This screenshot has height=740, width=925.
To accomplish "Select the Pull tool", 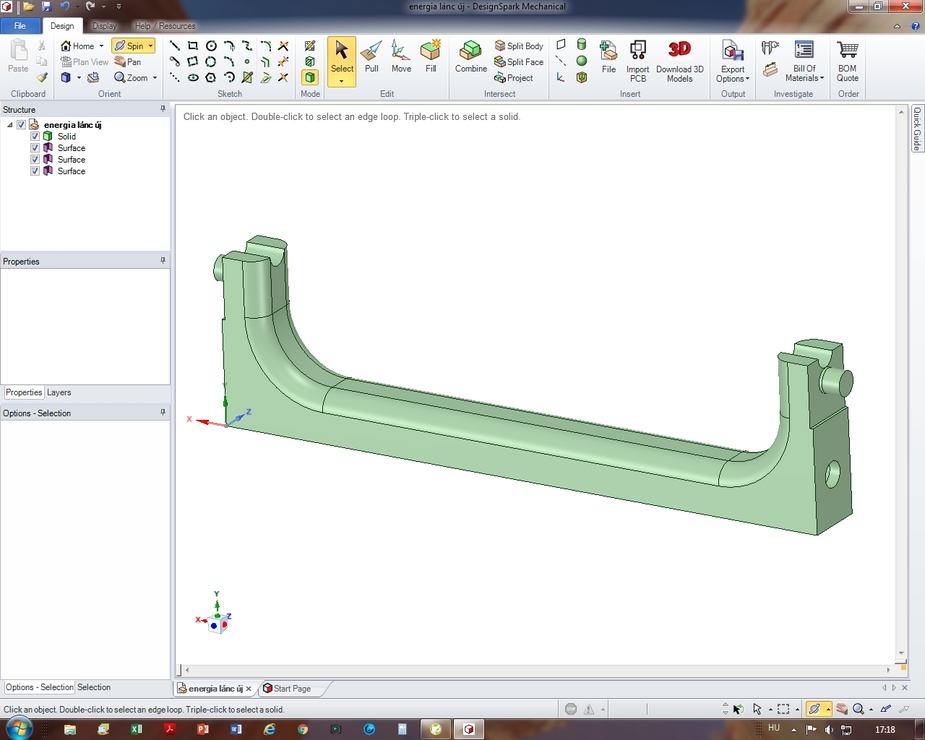I will (371, 58).
